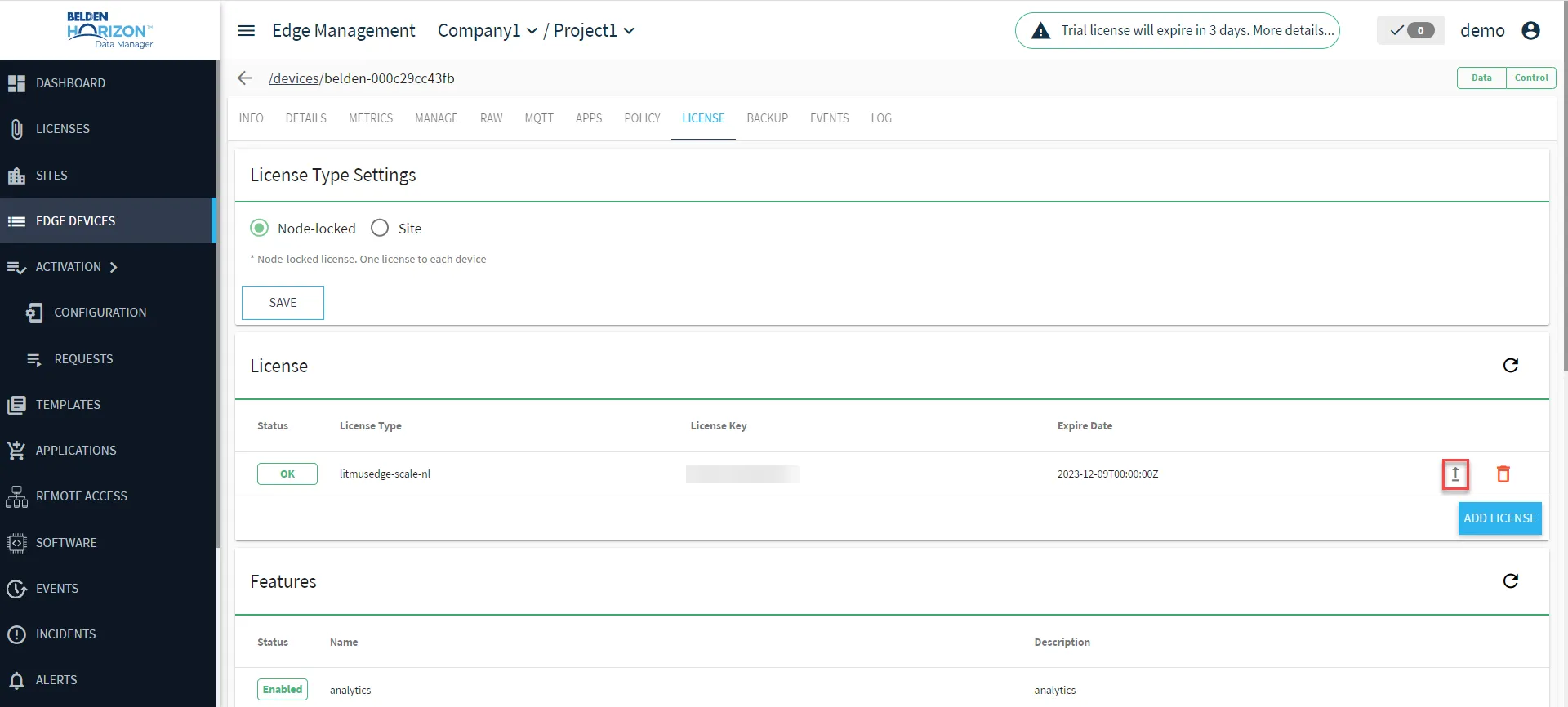Switch to the POLICY tab
This screenshot has width=1568, height=707.
pyautogui.click(x=642, y=118)
